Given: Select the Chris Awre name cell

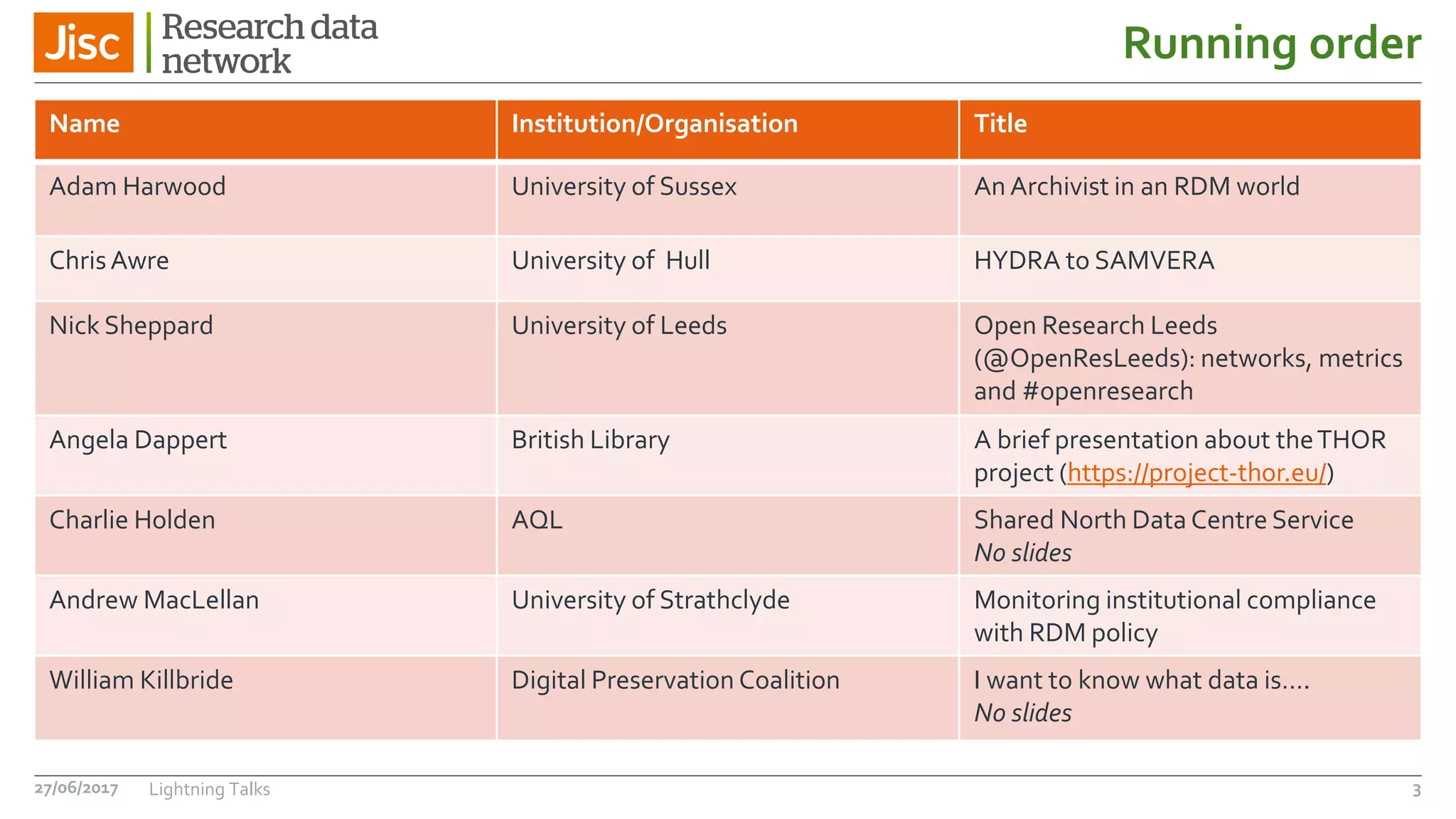Looking at the screenshot, I should tap(265, 268).
